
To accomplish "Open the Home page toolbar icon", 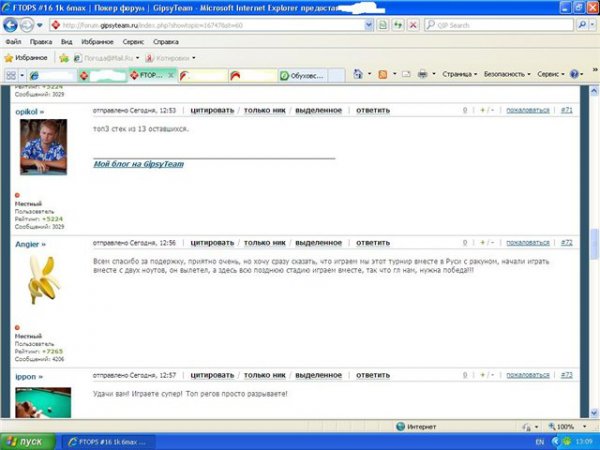I will (358, 75).
